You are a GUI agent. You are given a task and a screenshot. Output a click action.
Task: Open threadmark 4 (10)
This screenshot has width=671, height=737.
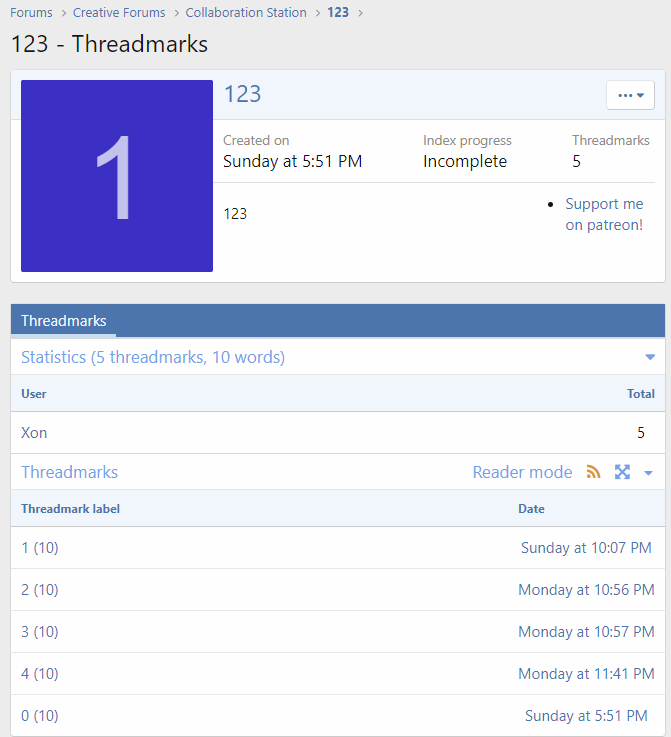[40, 674]
